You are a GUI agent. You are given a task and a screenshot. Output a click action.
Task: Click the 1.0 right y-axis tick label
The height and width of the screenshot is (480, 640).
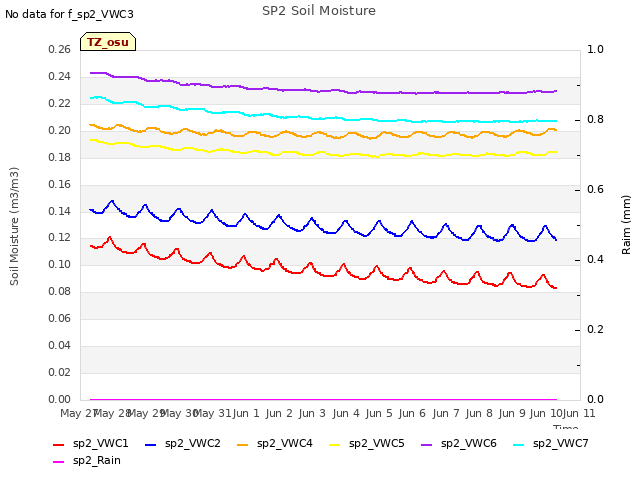pyautogui.click(x=595, y=49)
